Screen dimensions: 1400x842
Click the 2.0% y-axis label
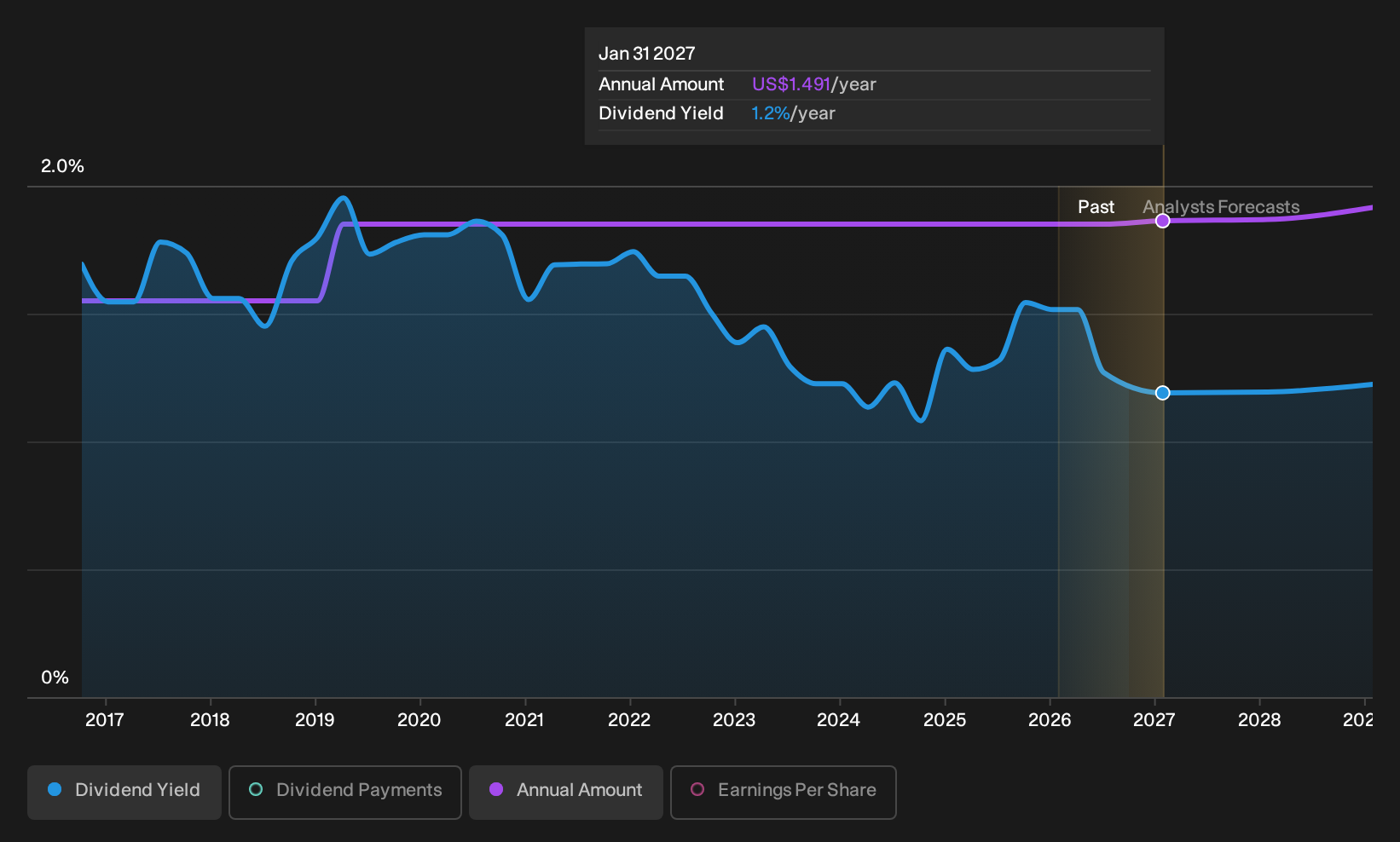(x=62, y=166)
